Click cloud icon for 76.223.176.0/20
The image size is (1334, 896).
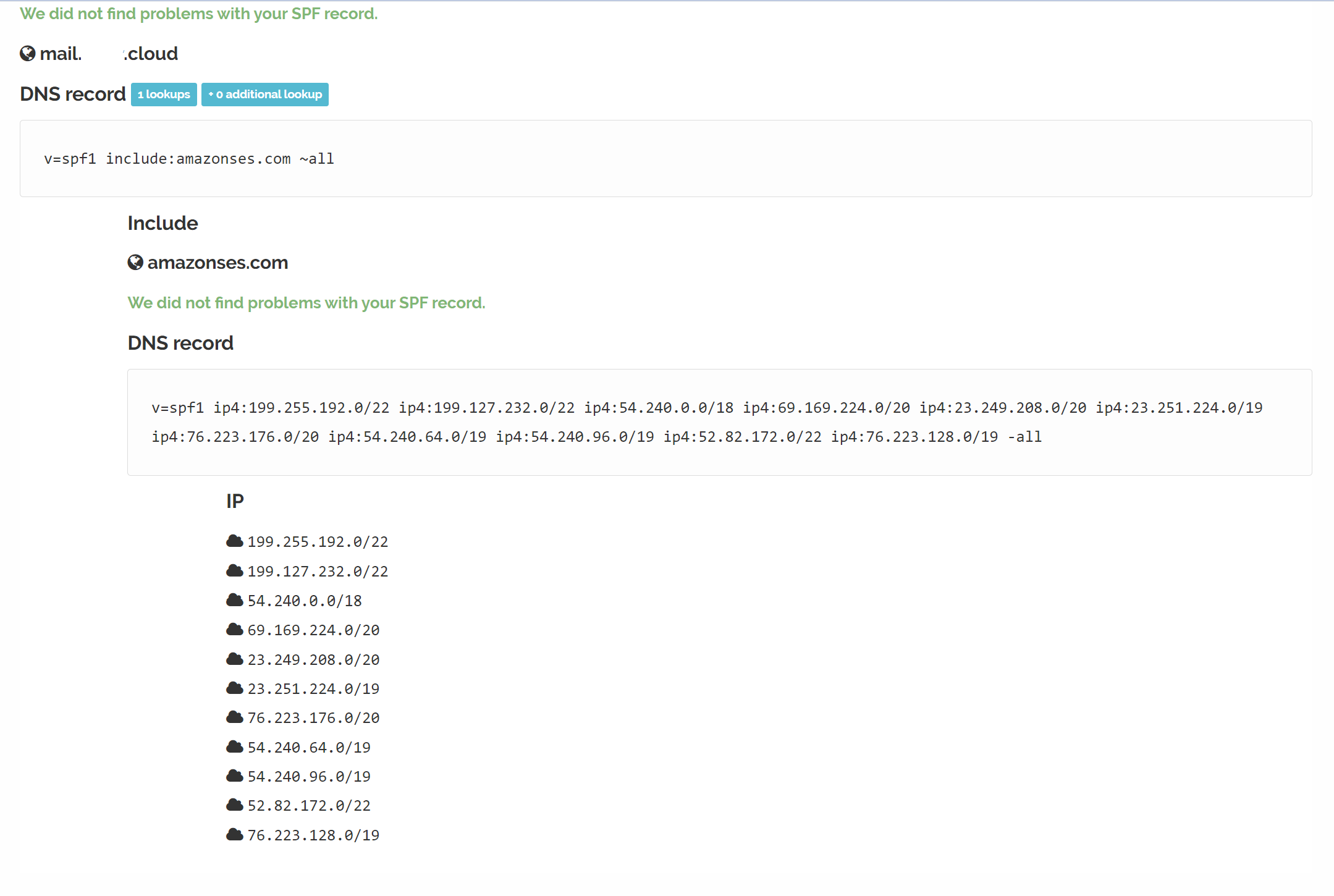click(235, 717)
